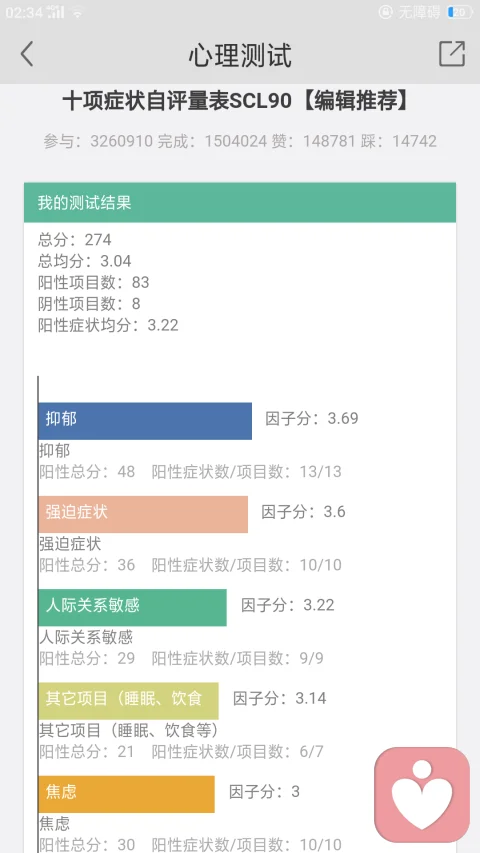Tap the pink heart floating app icon

[422, 795]
